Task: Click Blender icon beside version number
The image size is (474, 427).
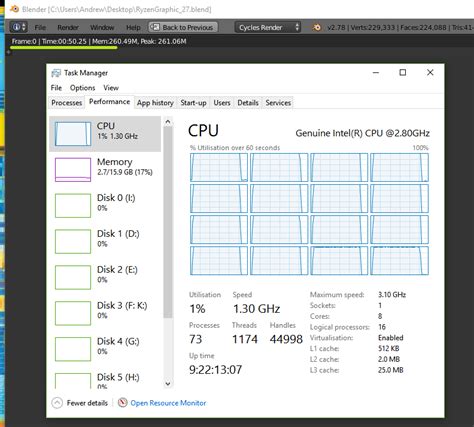Action: point(317,27)
